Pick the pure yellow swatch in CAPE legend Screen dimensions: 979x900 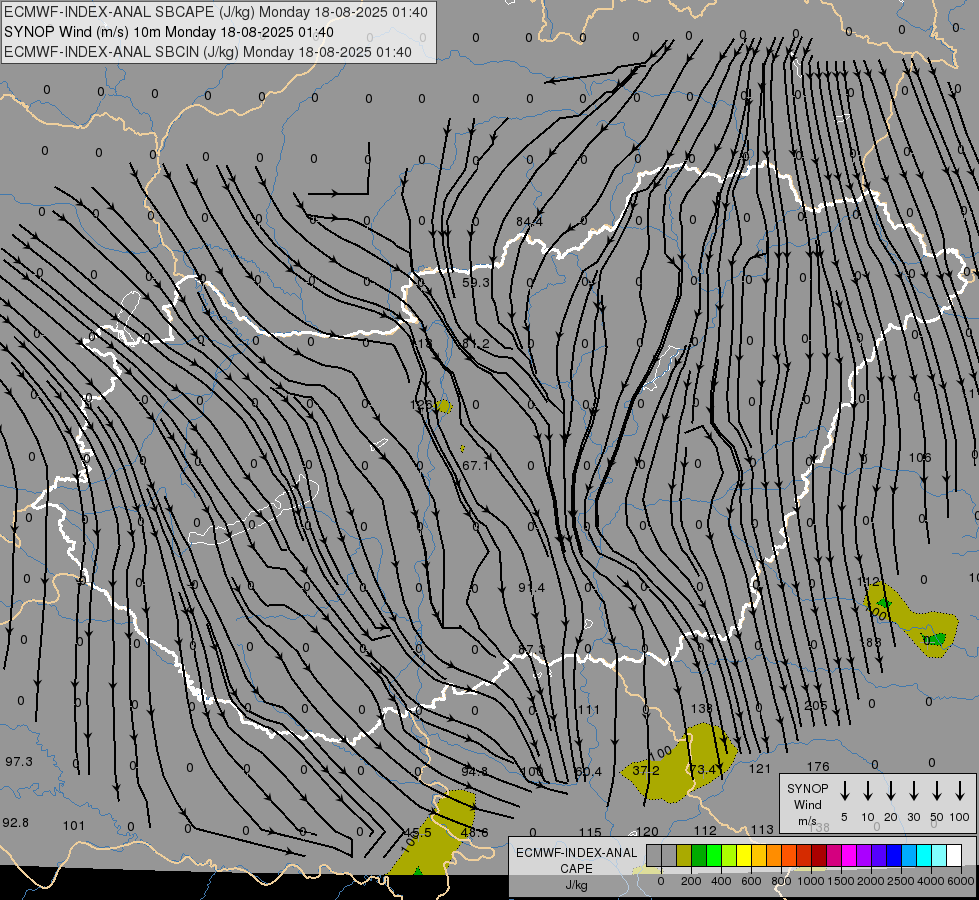[744, 855]
